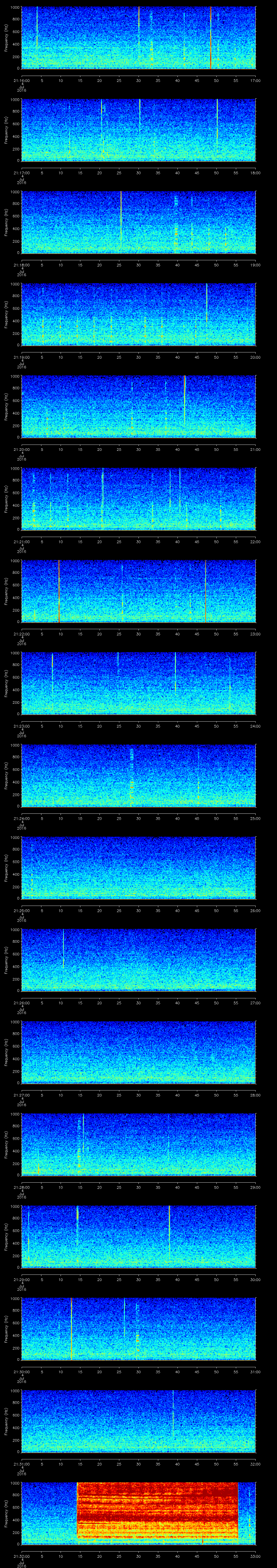
Task: Click the 21:18:00 start time label
Action: point(21,265)
